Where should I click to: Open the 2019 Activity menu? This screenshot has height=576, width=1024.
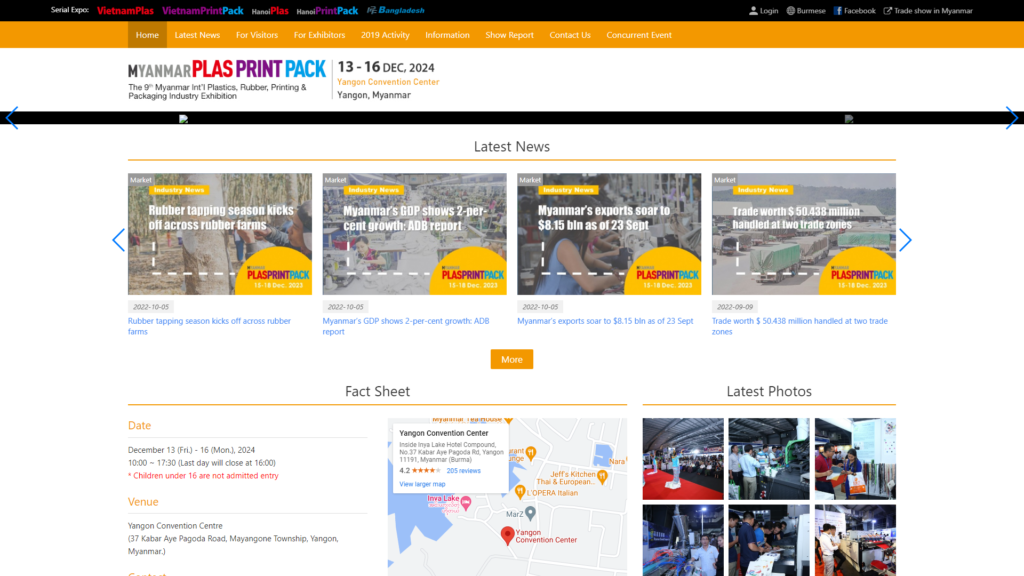click(x=385, y=35)
